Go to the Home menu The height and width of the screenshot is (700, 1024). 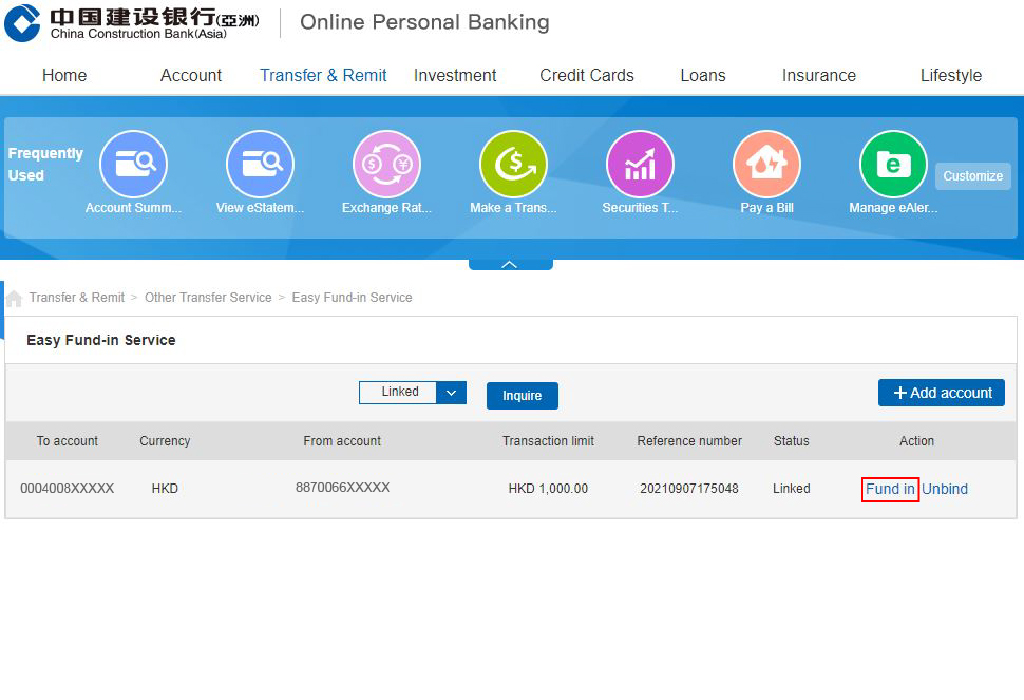point(65,76)
